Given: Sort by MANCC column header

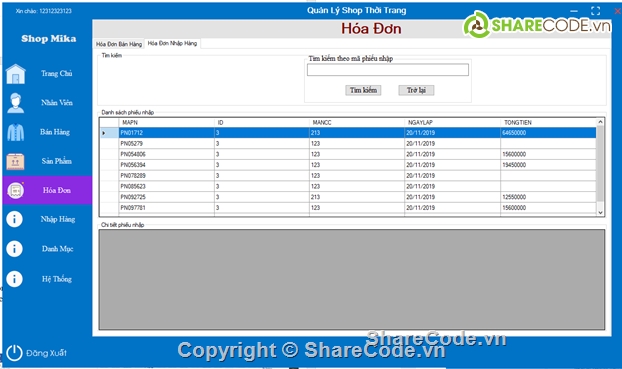Looking at the screenshot, I should pyautogui.click(x=357, y=122).
